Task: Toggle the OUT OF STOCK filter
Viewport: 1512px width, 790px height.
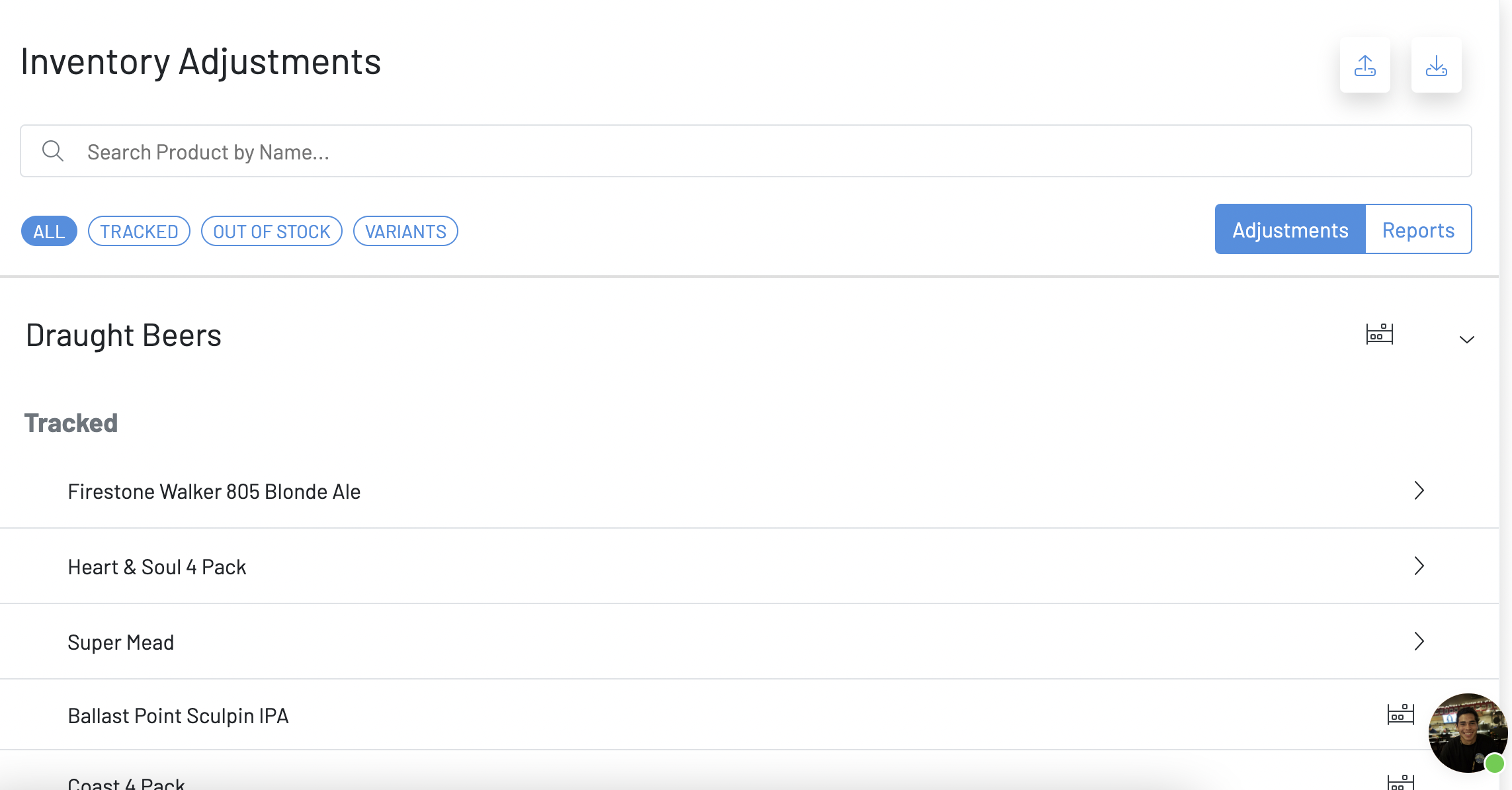Action: point(271,232)
